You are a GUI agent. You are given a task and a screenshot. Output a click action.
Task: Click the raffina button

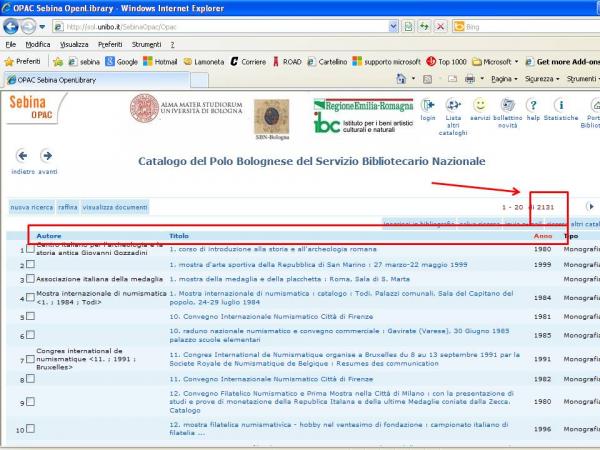click(68, 207)
